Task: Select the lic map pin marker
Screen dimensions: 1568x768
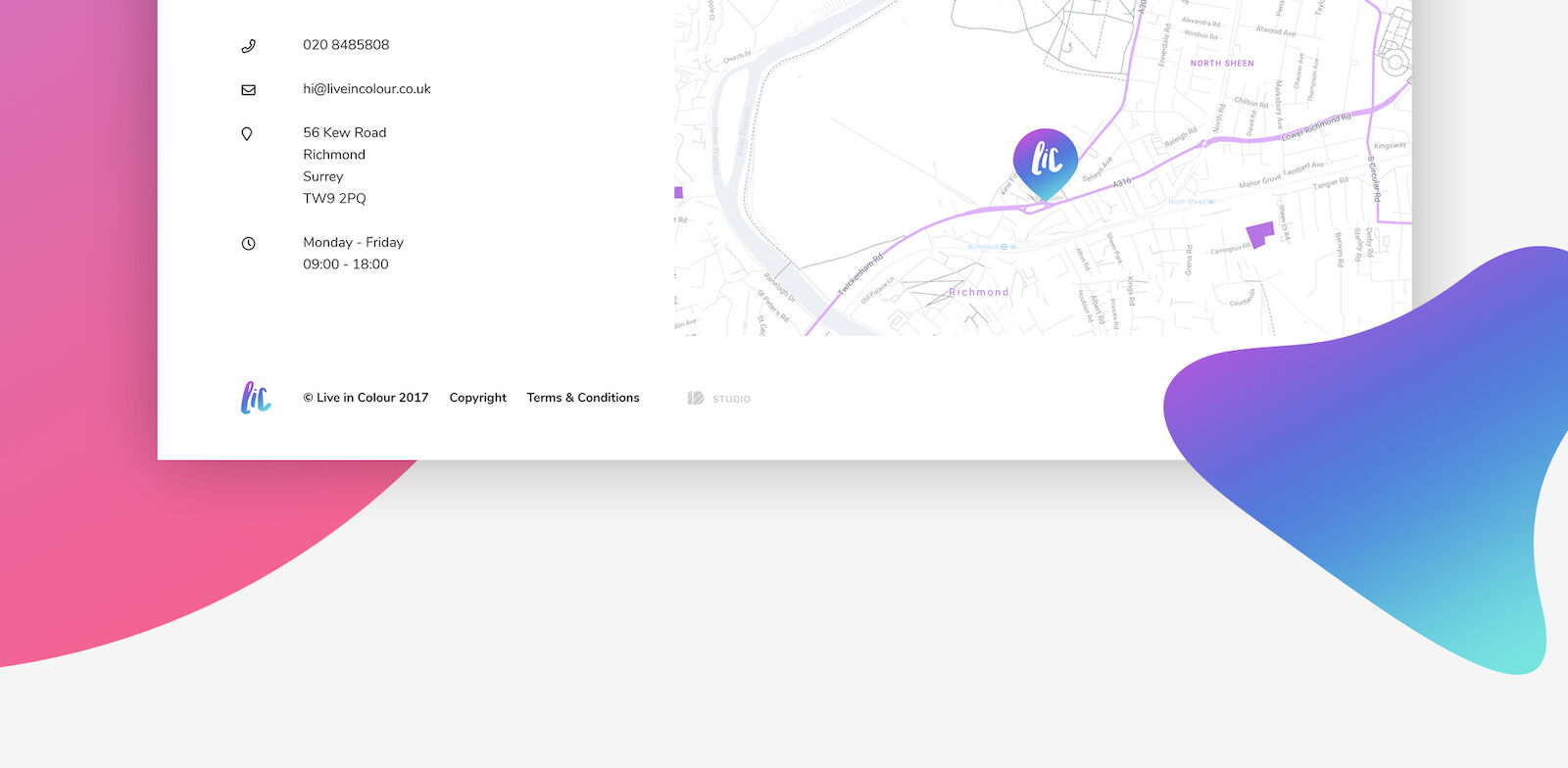Action: (x=1046, y=162)
